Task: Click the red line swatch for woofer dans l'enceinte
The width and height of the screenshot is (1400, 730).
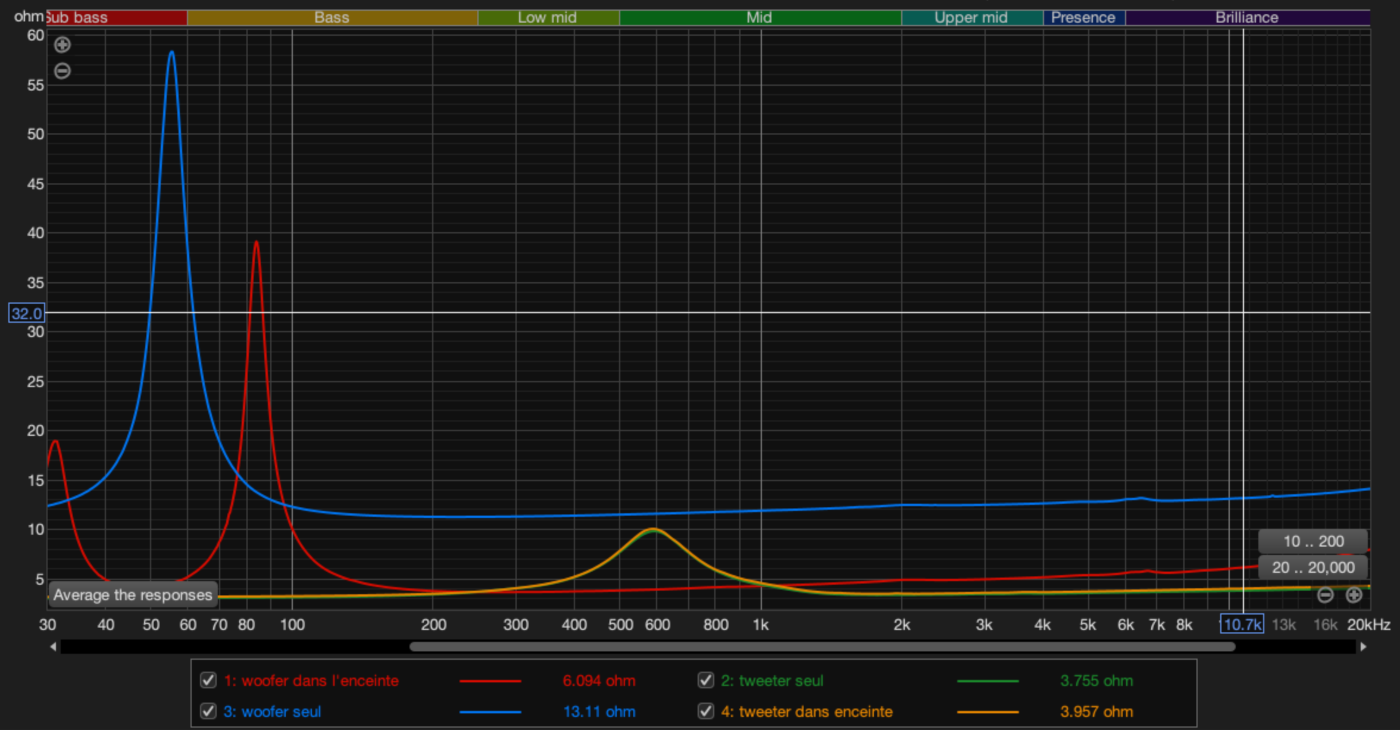Action: (x=490, y=681)
